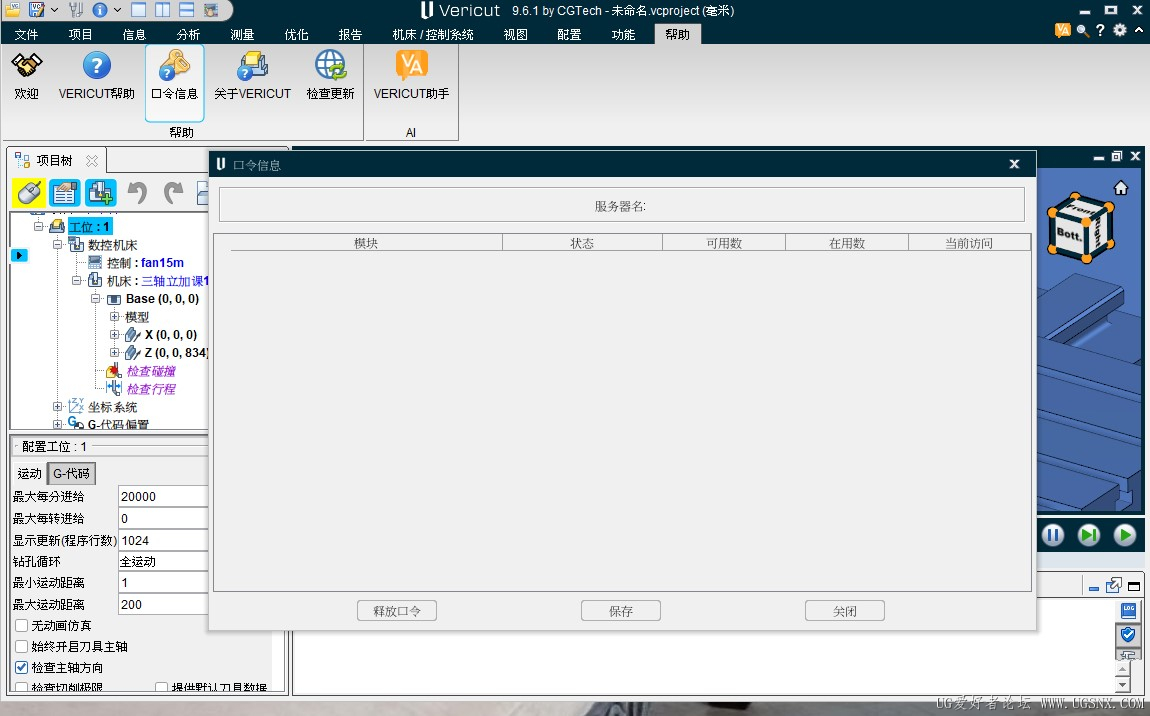Click the 最大运动距离 field showing 200
The image size is (1150, 716).
click(163, 604)
